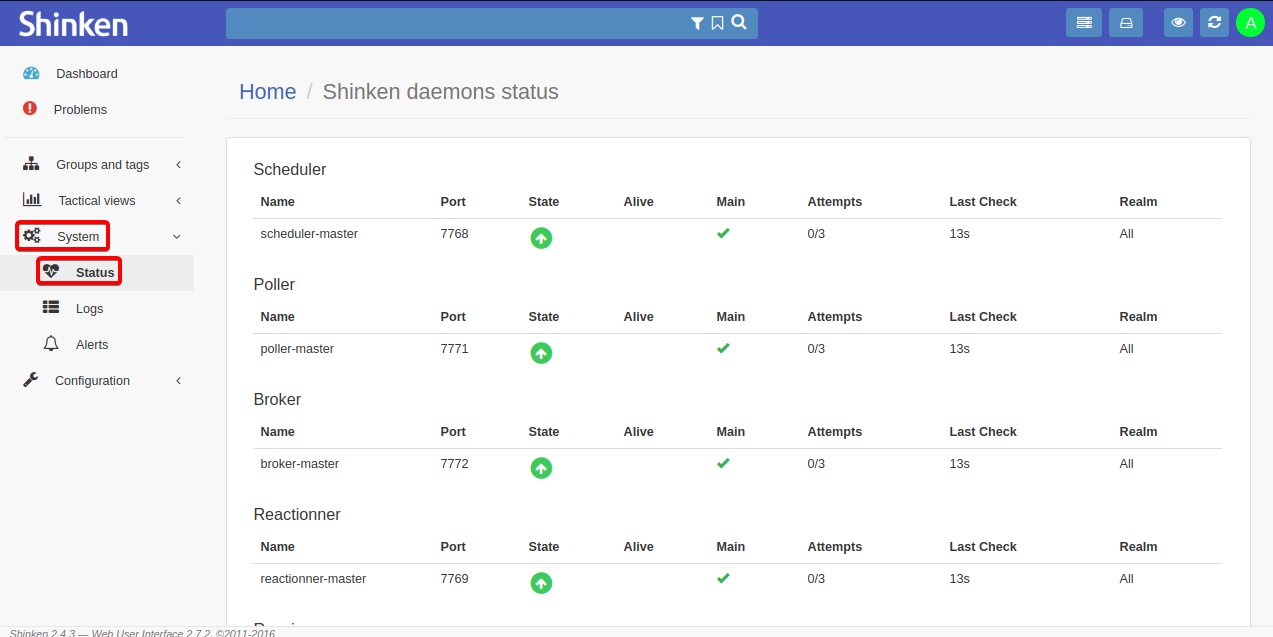The image size is (1273, 637).
Task: Select the 'reactionner-master' name cell
Action: pyautogui.click(x=313, y=579)
